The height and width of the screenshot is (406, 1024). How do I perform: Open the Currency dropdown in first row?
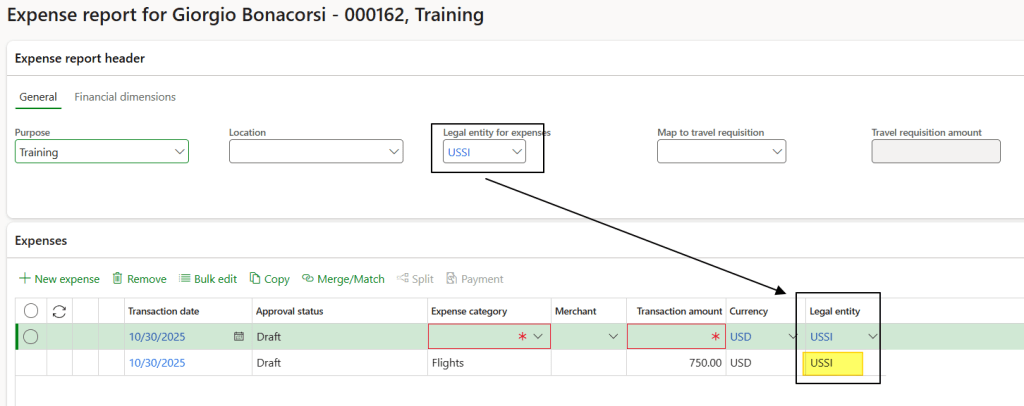790,337
